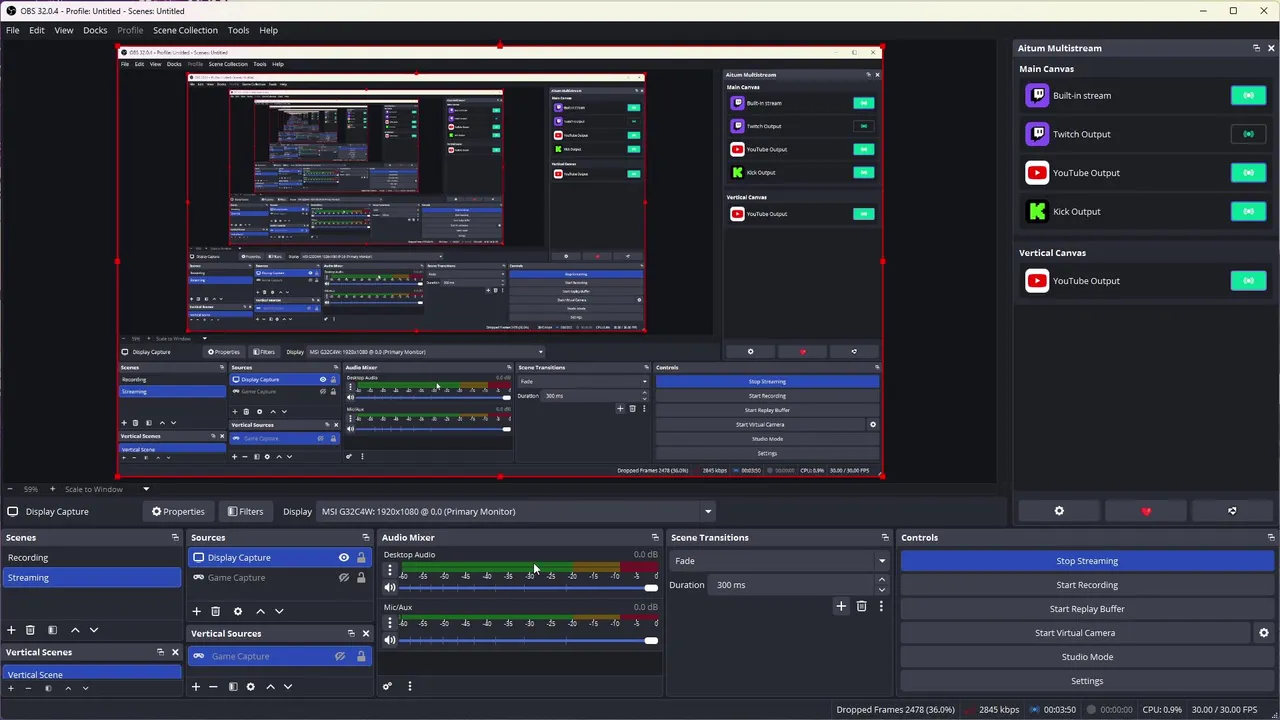1280x720 pixels.
Task: Move source down in Sources dock
Action: tap(279, 611)
